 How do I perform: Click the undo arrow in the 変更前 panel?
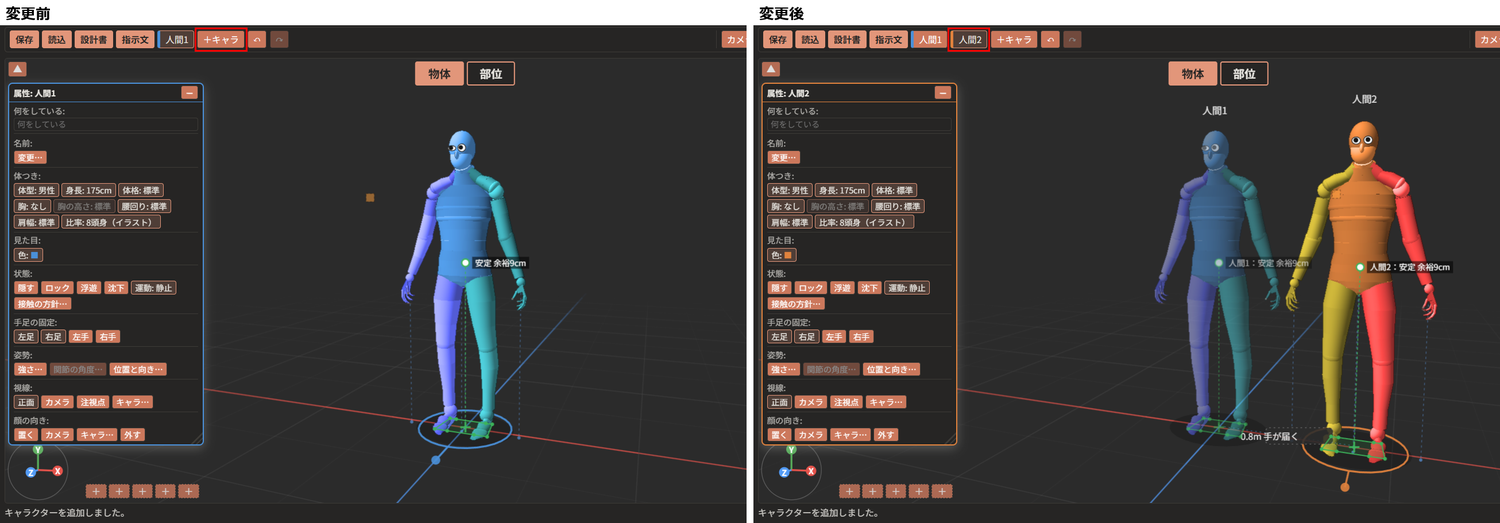(x=257, y=40)
